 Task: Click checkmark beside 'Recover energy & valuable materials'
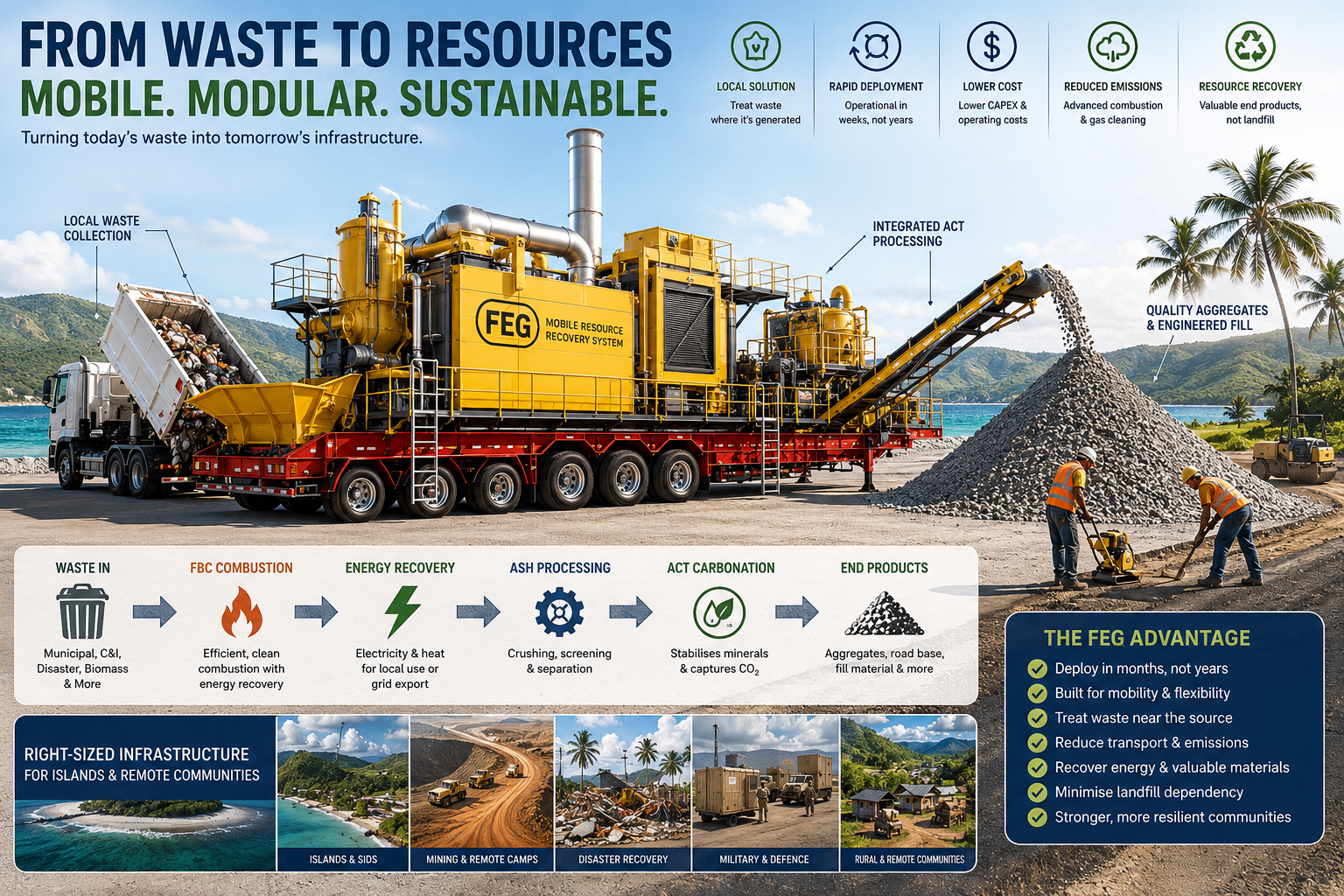(1037, 767)
